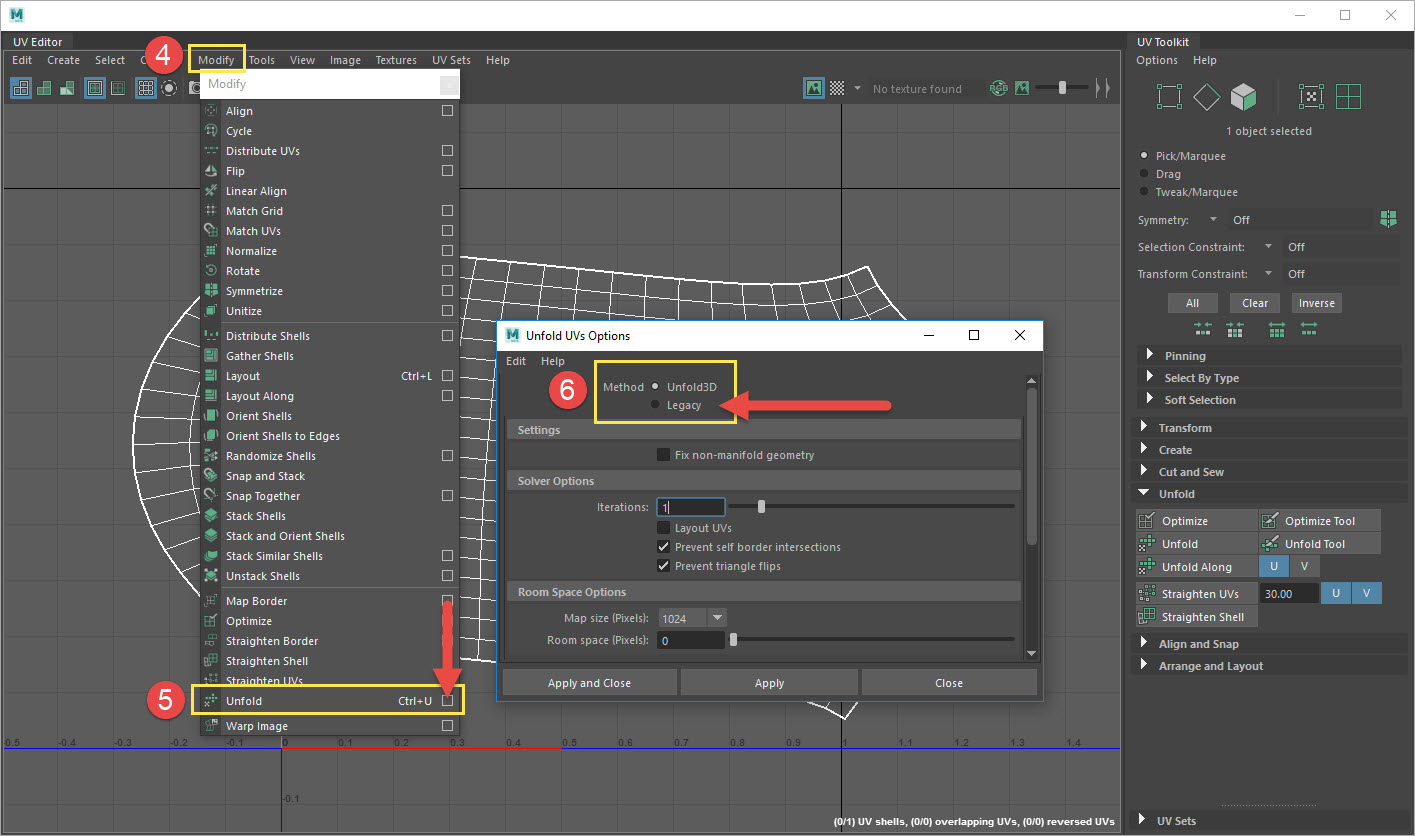
Task: Open the Tools menu in UV Editor
Action: (262, 60)
